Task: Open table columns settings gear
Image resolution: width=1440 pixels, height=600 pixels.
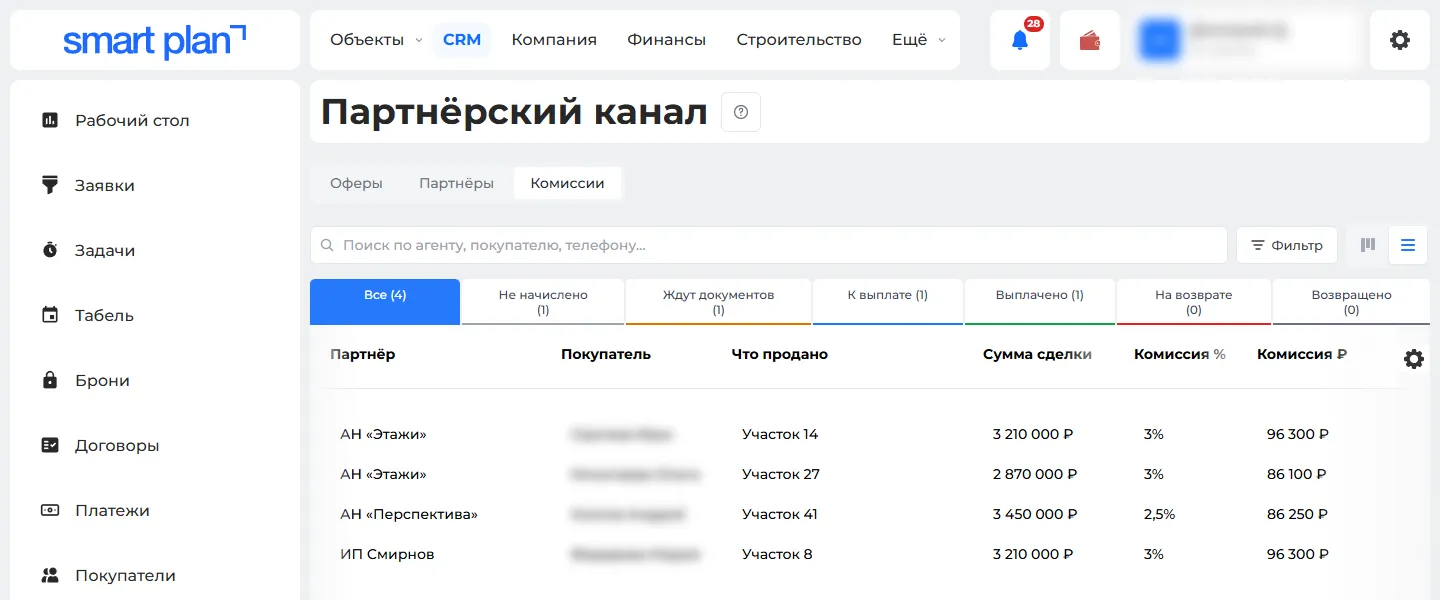Action: tap(1414, 359)
